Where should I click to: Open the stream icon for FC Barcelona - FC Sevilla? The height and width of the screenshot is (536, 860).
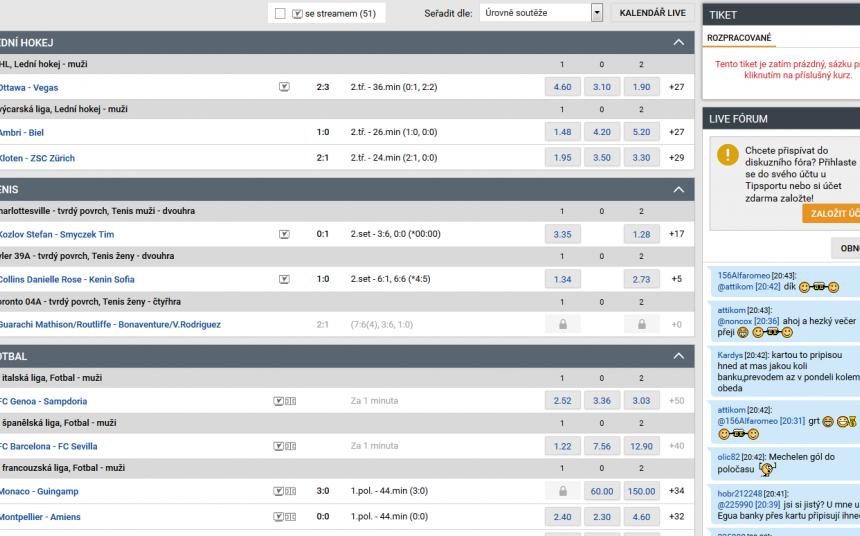[x=279, y=446]
